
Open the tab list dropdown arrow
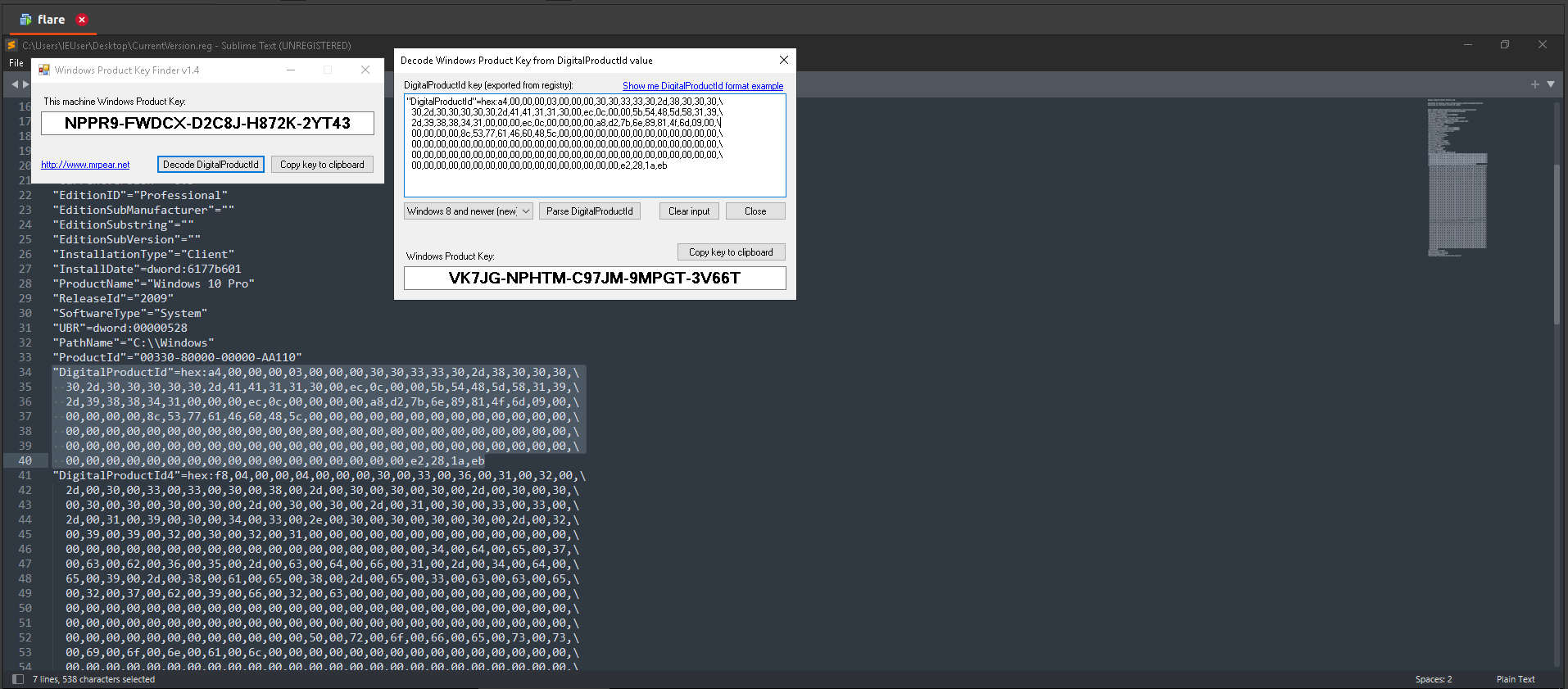click(x=1551, y=84)
